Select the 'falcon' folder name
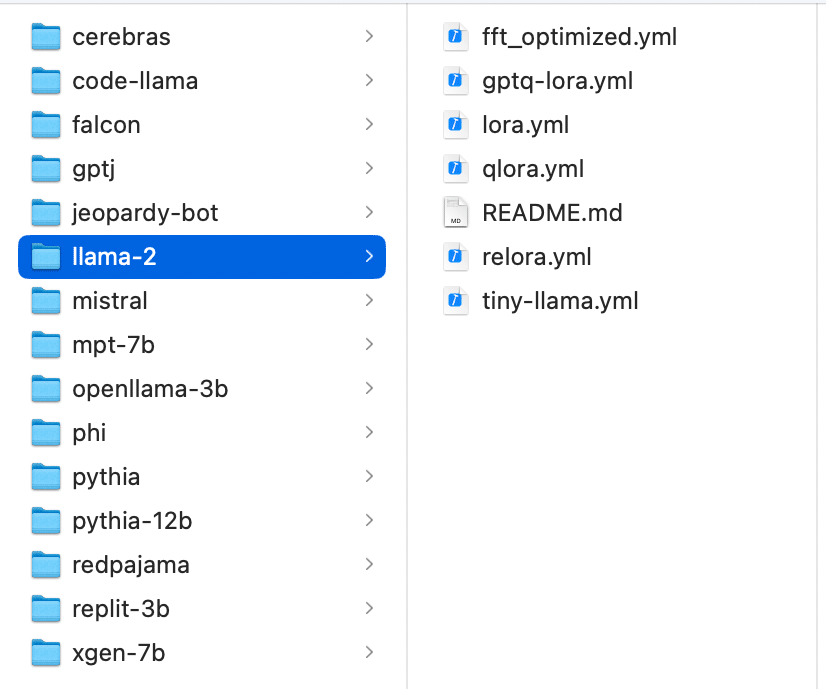The width and height of the screenshot is (826, 689). click(x=106, y=125)
